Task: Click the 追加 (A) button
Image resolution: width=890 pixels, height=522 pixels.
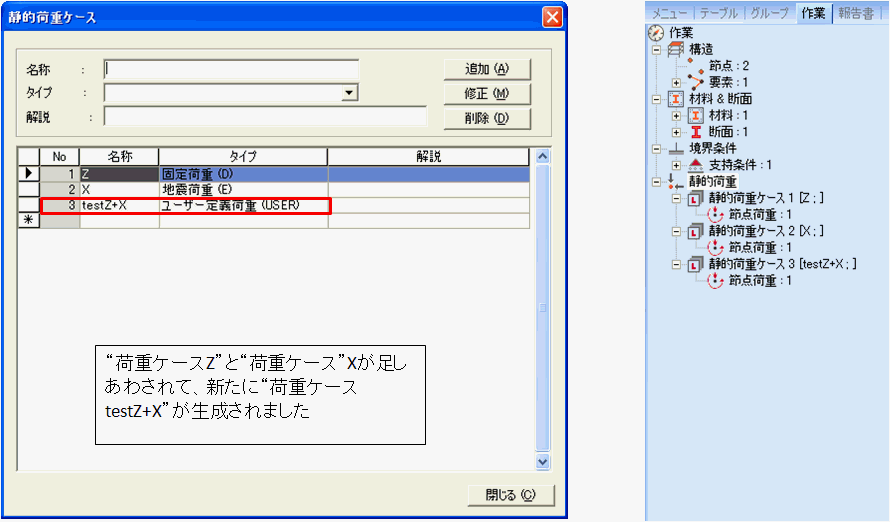Action: point(487,69)
